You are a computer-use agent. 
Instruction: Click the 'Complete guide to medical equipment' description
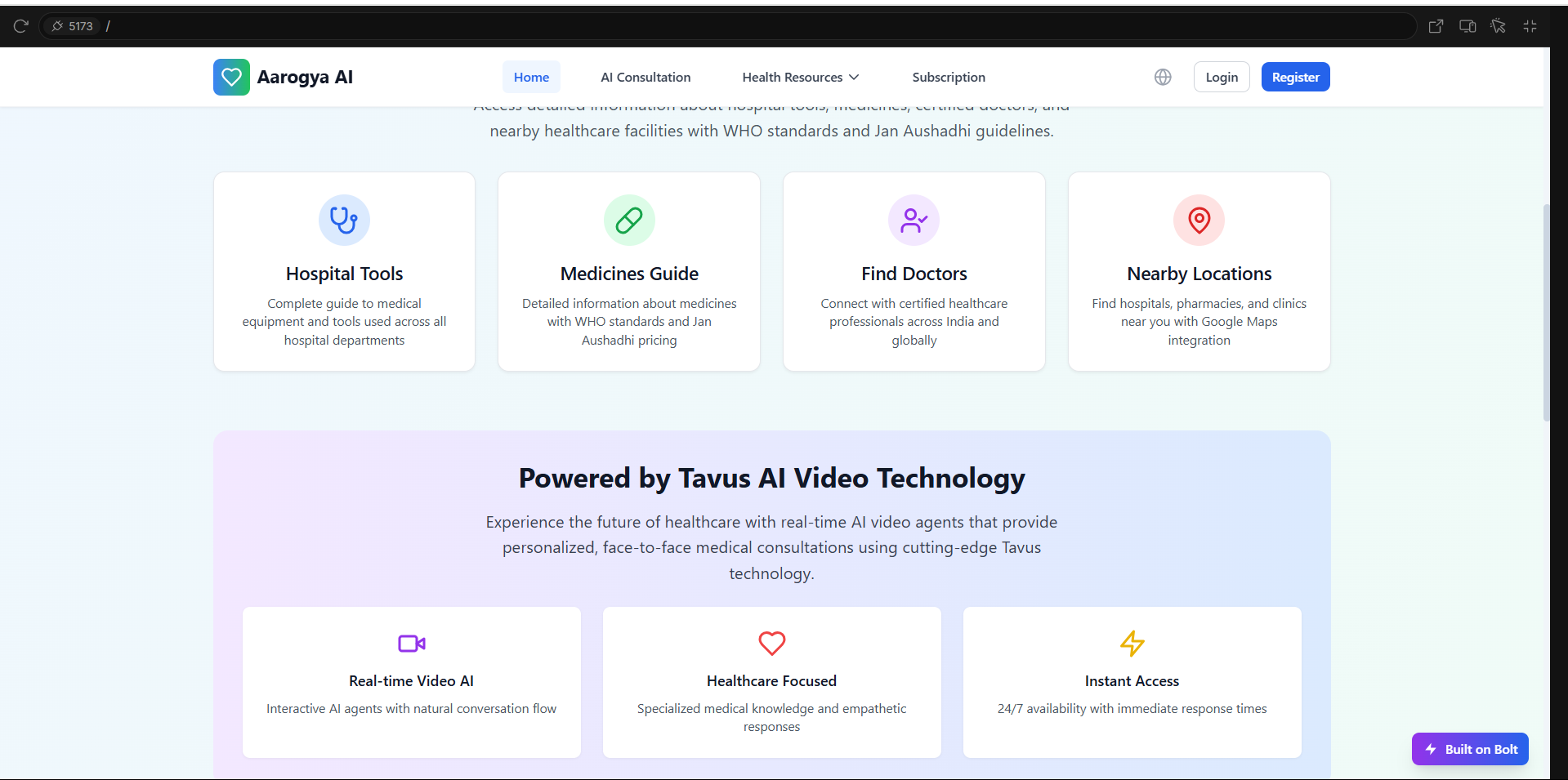coord(344,322)
